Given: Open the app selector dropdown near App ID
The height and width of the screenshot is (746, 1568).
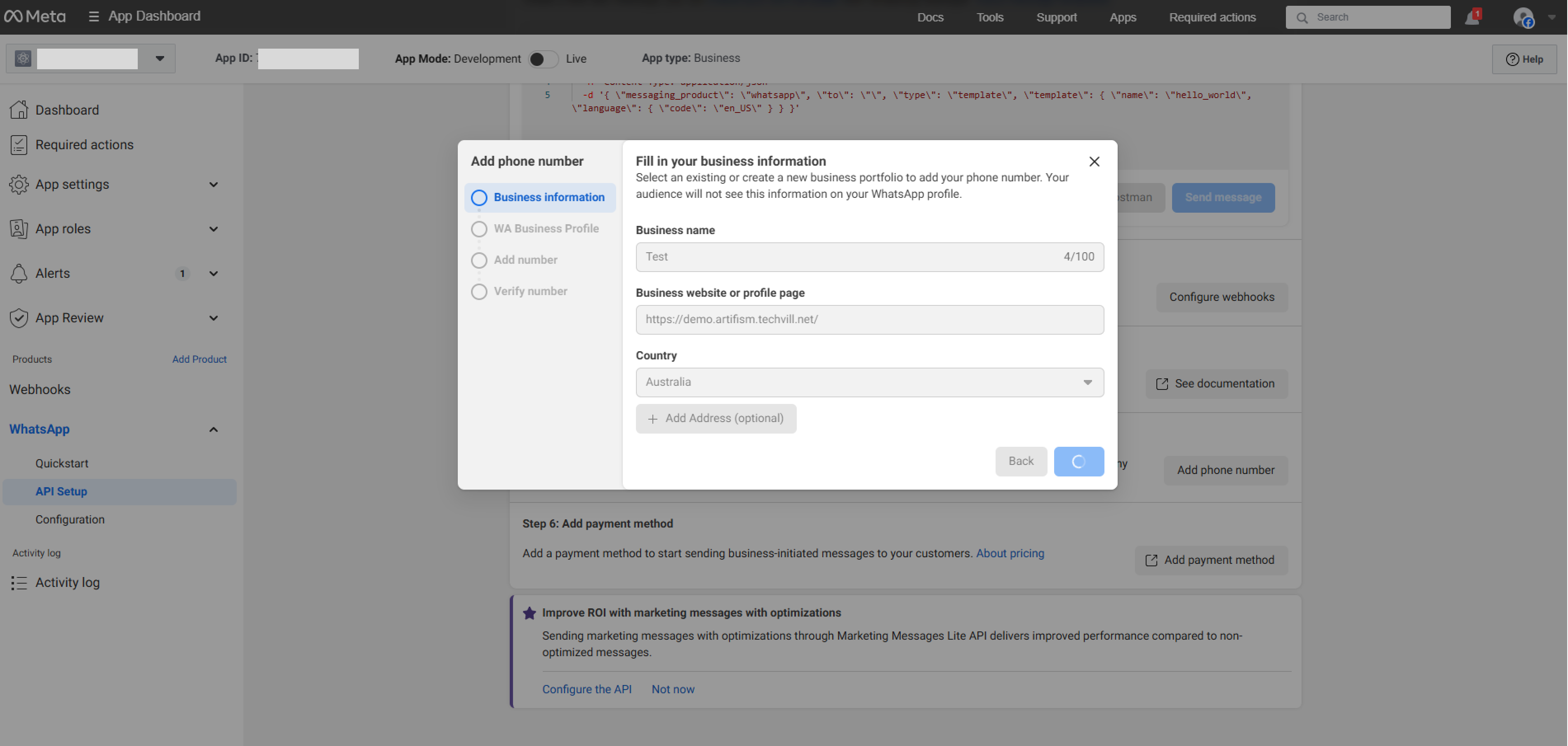Looking at the screenshot, I should [160, 58].
